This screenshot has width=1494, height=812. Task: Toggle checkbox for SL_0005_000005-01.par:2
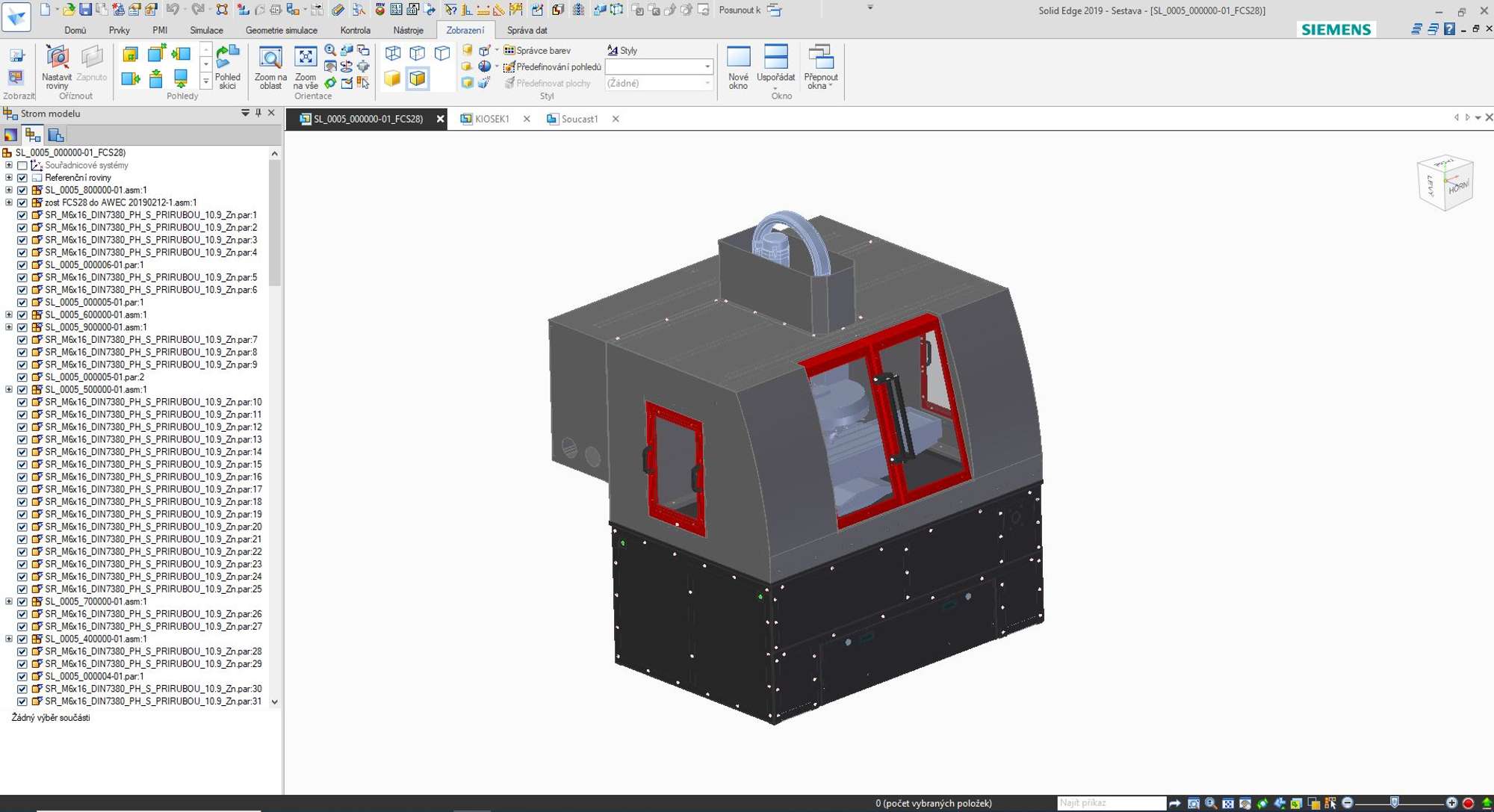tap(22, 377)
